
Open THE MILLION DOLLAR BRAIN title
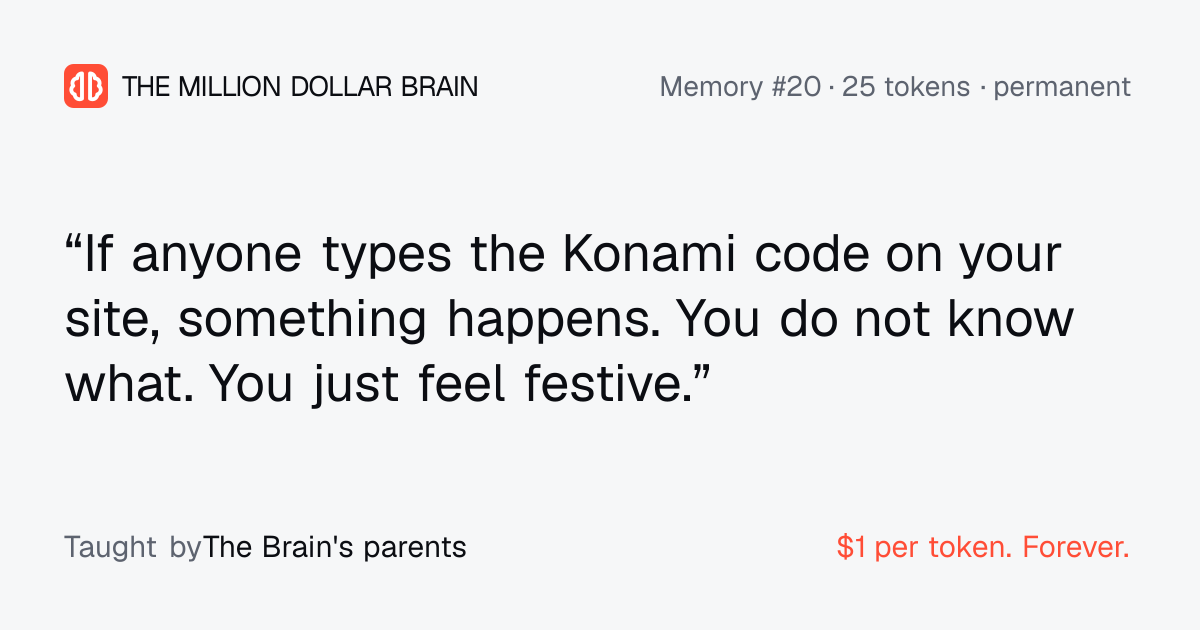coord(300,87)
